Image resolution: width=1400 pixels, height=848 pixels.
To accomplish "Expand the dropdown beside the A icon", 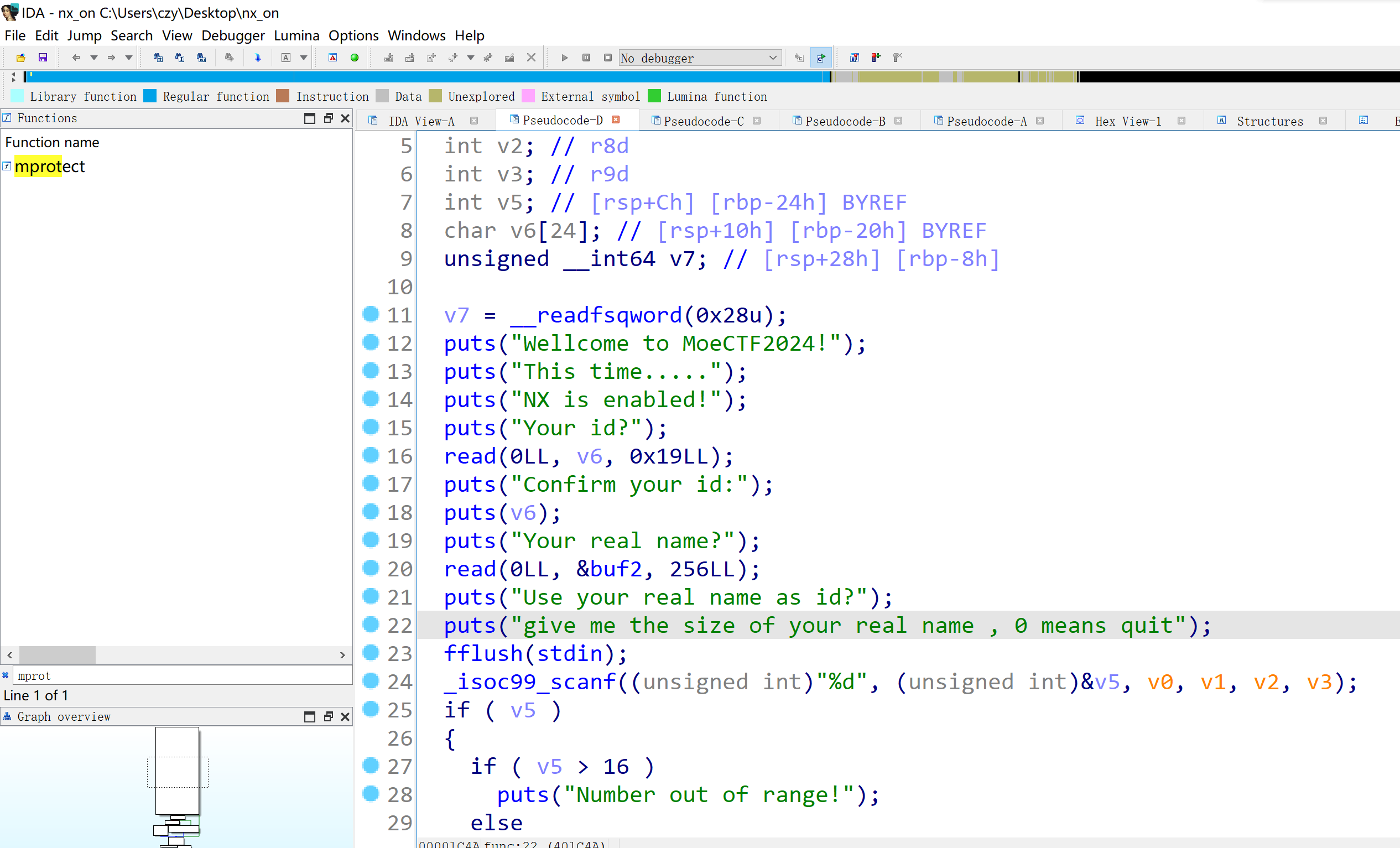I will point(304,58).
